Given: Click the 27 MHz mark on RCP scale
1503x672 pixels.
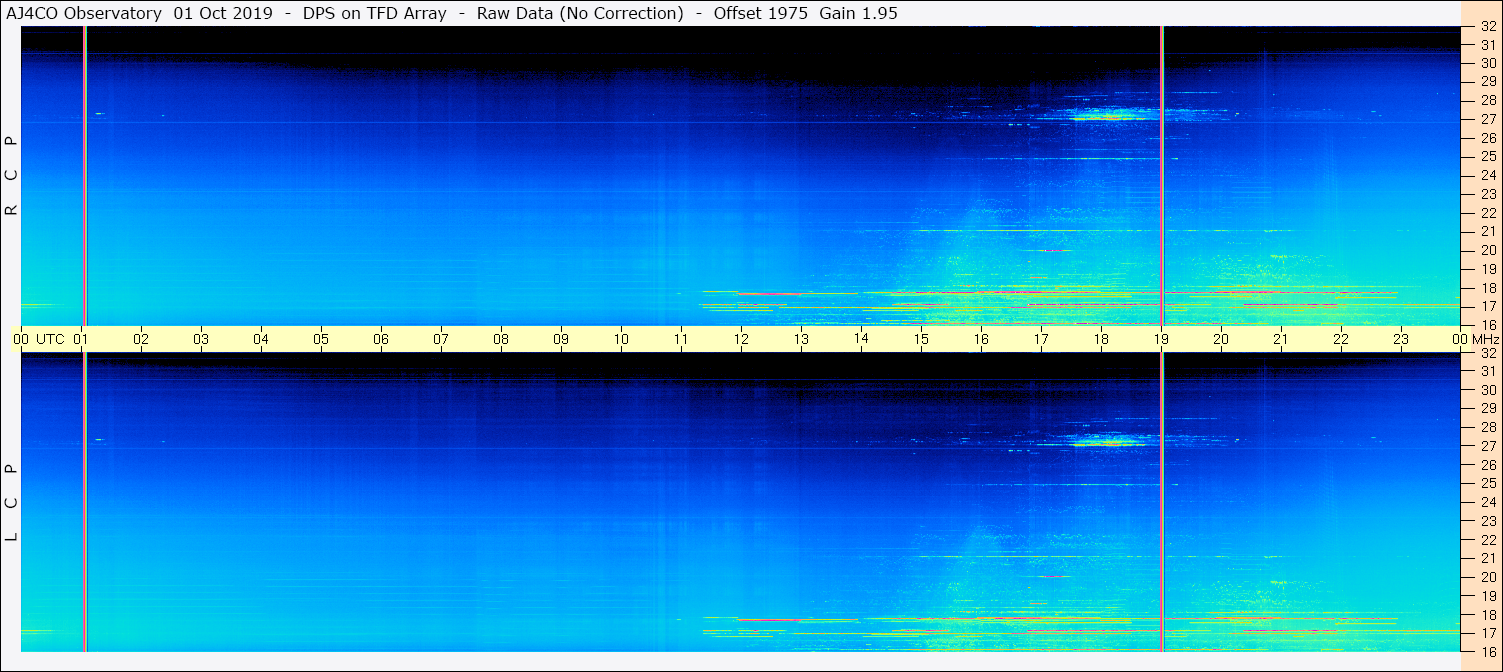Looking at the screenshot, I should pyautogui.click(x=1487, y=119).
